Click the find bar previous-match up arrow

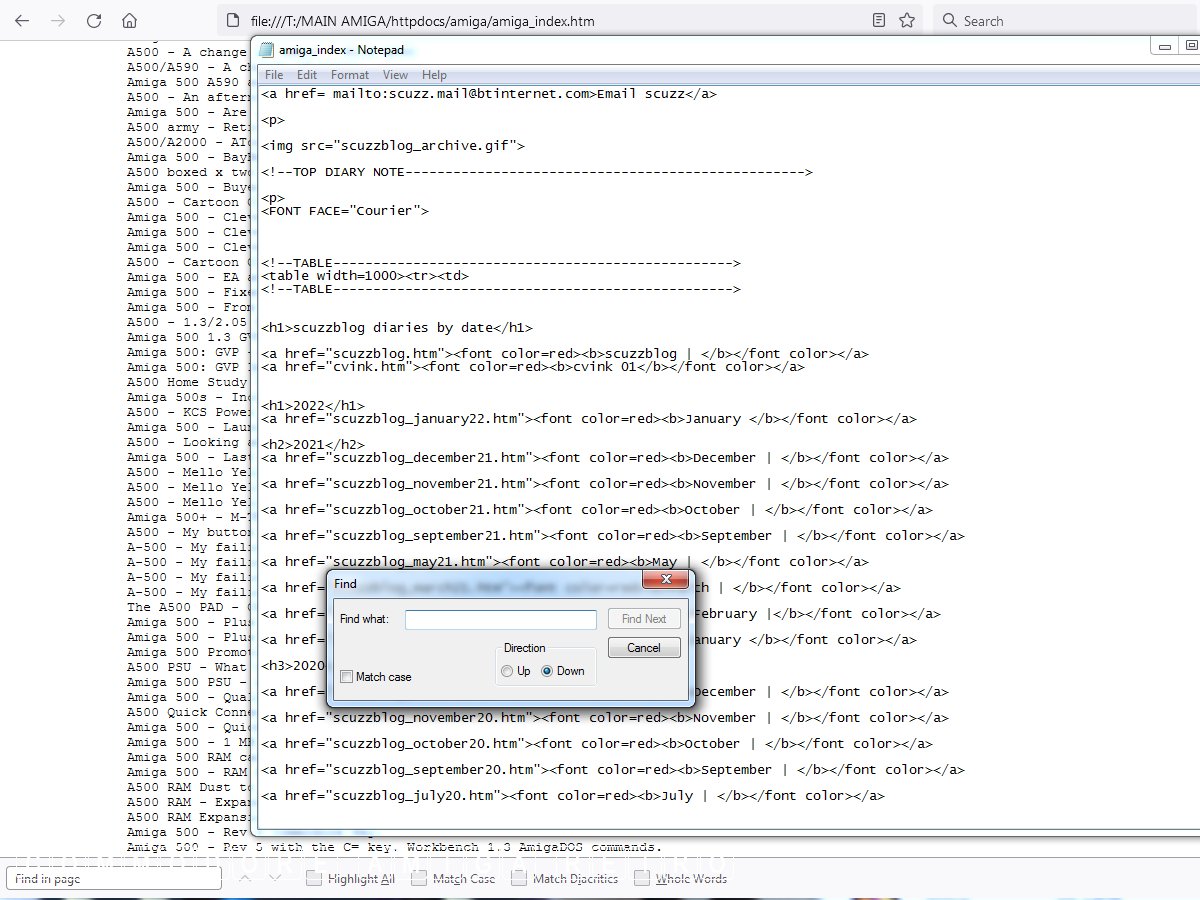[246, 878]
